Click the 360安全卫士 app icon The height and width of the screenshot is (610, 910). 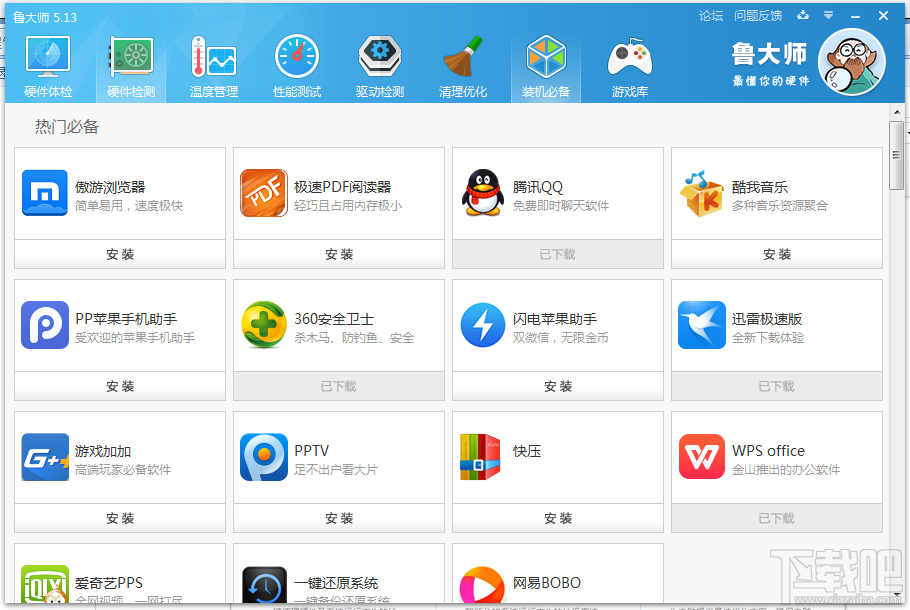click(264, 324)
